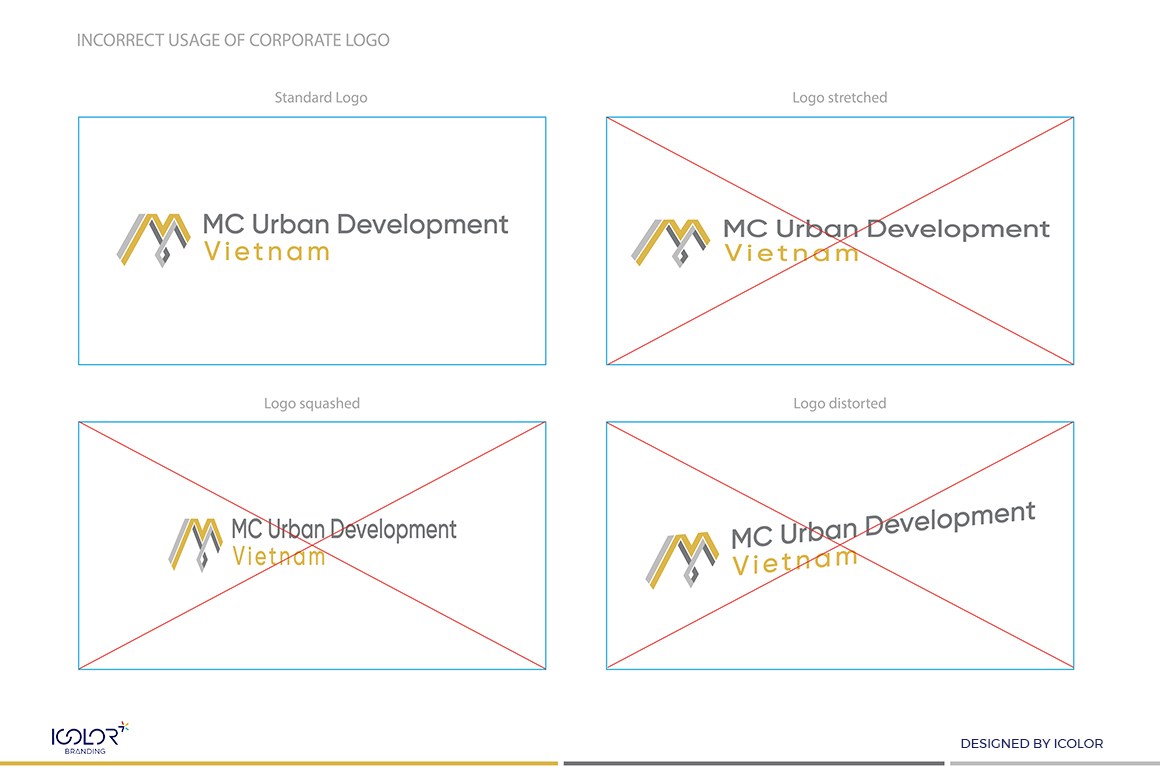Click the 'Logo squashed' caption
Image resolution: width=1160 pixels, height=781 pixels.
click(311, 404)
